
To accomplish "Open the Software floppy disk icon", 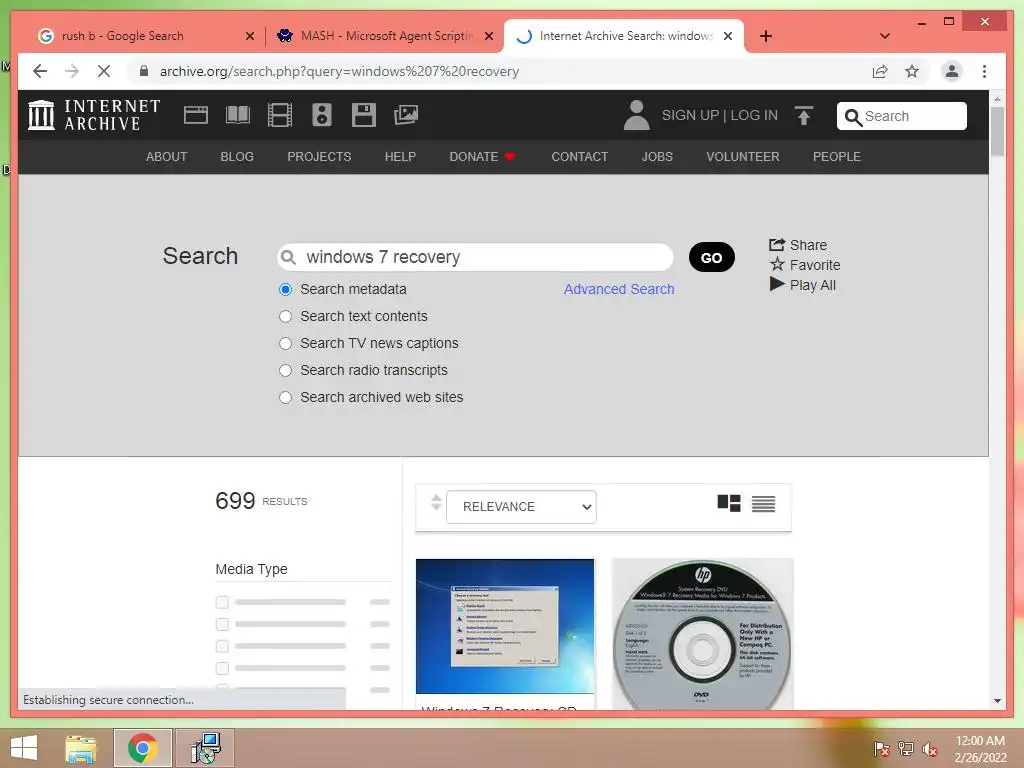I will pyautogui.click(x=364, y=115).
